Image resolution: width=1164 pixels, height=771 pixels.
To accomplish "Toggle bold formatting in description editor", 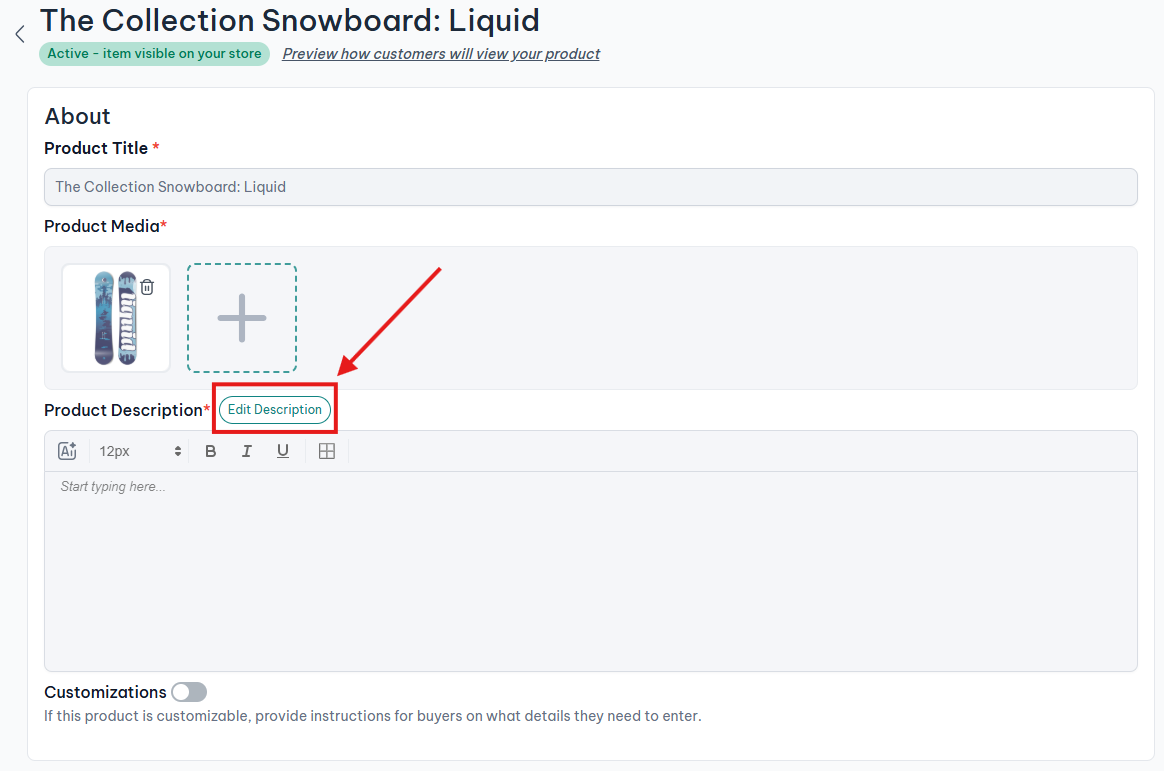I will pyautogui.click(x=210, y=451).
